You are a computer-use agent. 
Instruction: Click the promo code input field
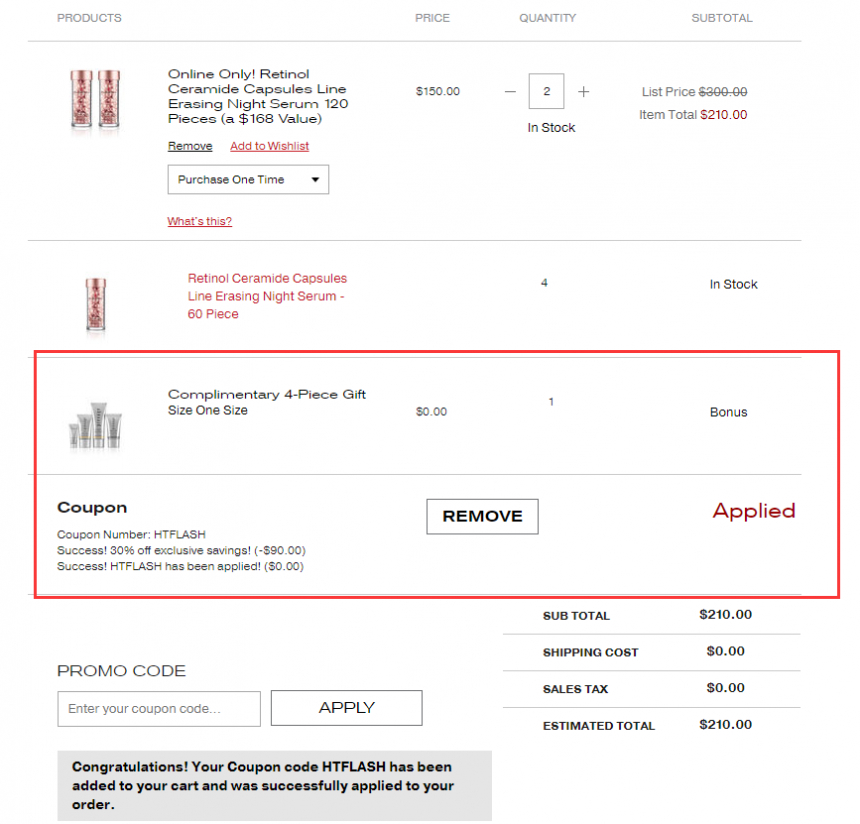coord(159,709)
